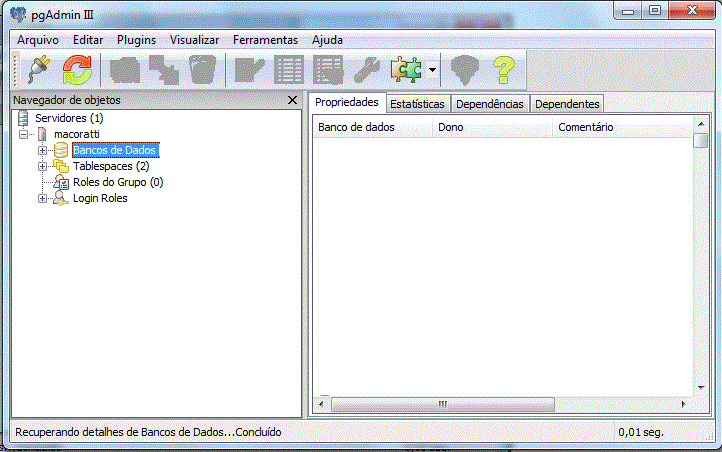Sort by the Banco de dados column header
The width and height of the screenshot is (722, 452).
click(x=373, y=127)
